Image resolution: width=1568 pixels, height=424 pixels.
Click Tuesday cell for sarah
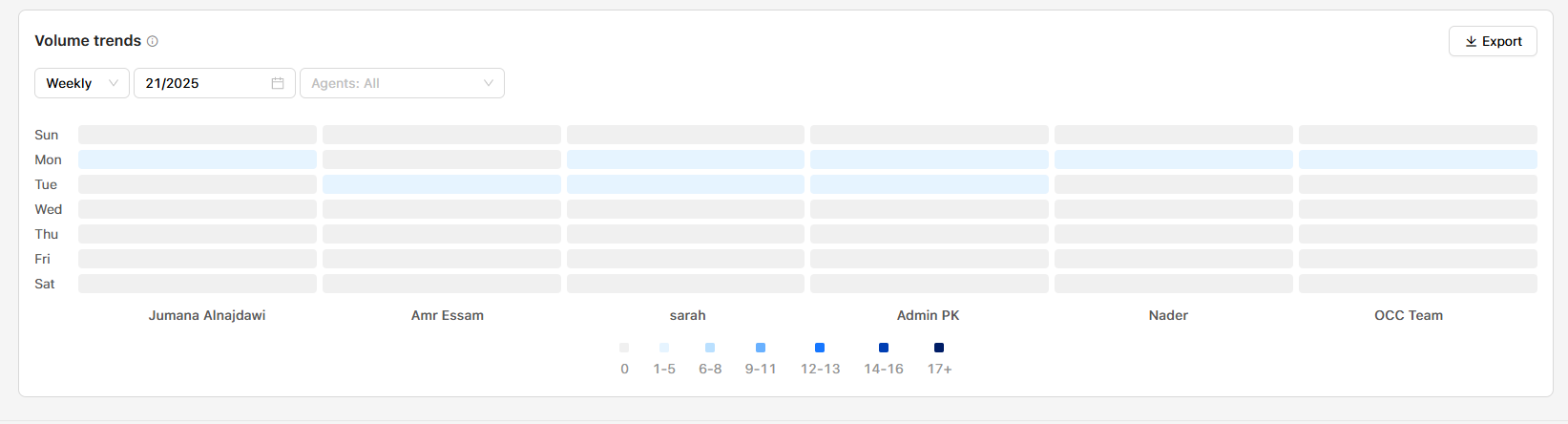pos(686,184)
